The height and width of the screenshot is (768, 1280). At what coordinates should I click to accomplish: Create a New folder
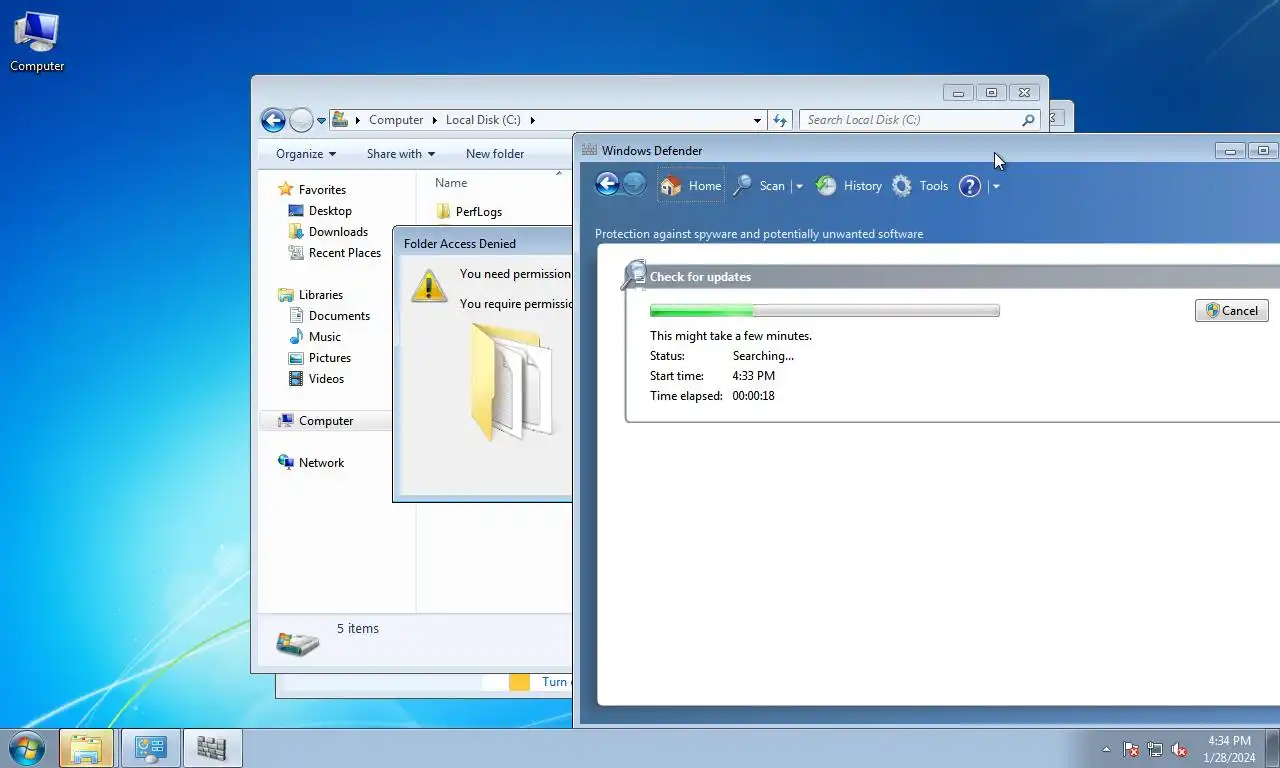[495, 154]
